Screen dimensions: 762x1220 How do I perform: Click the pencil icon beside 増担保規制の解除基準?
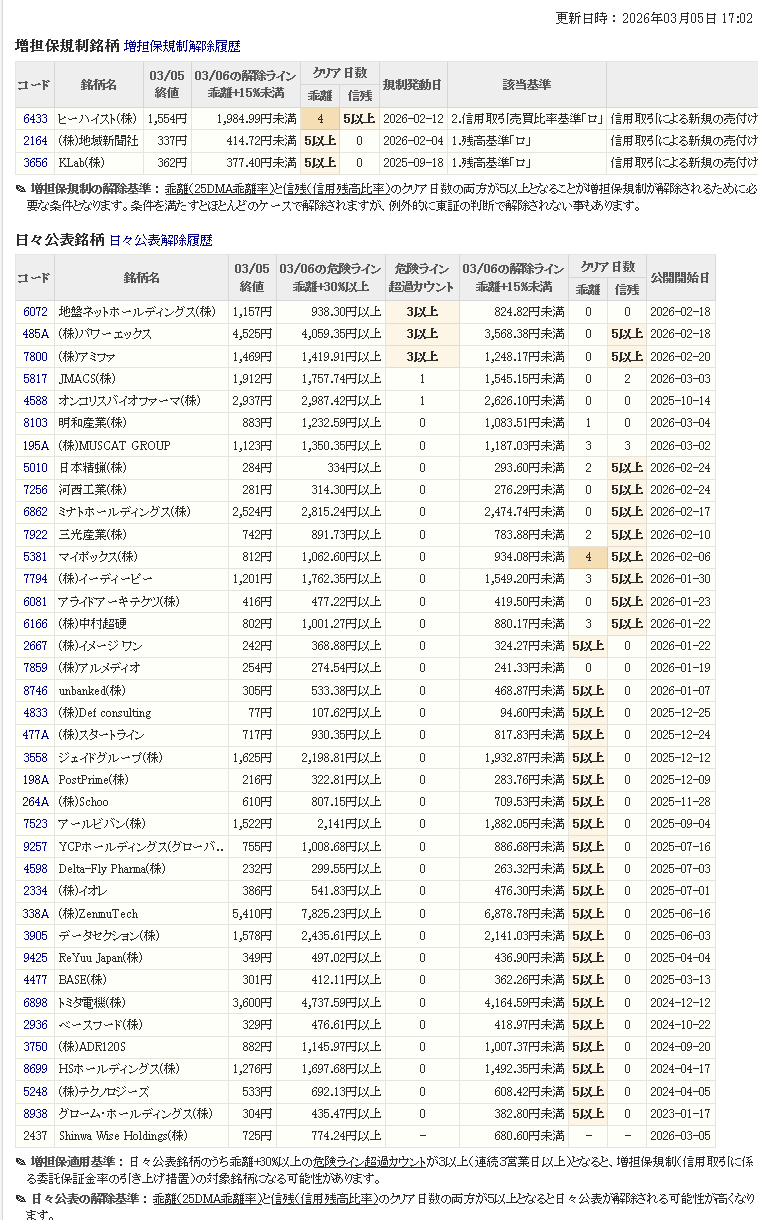click(x=21, y=189)
